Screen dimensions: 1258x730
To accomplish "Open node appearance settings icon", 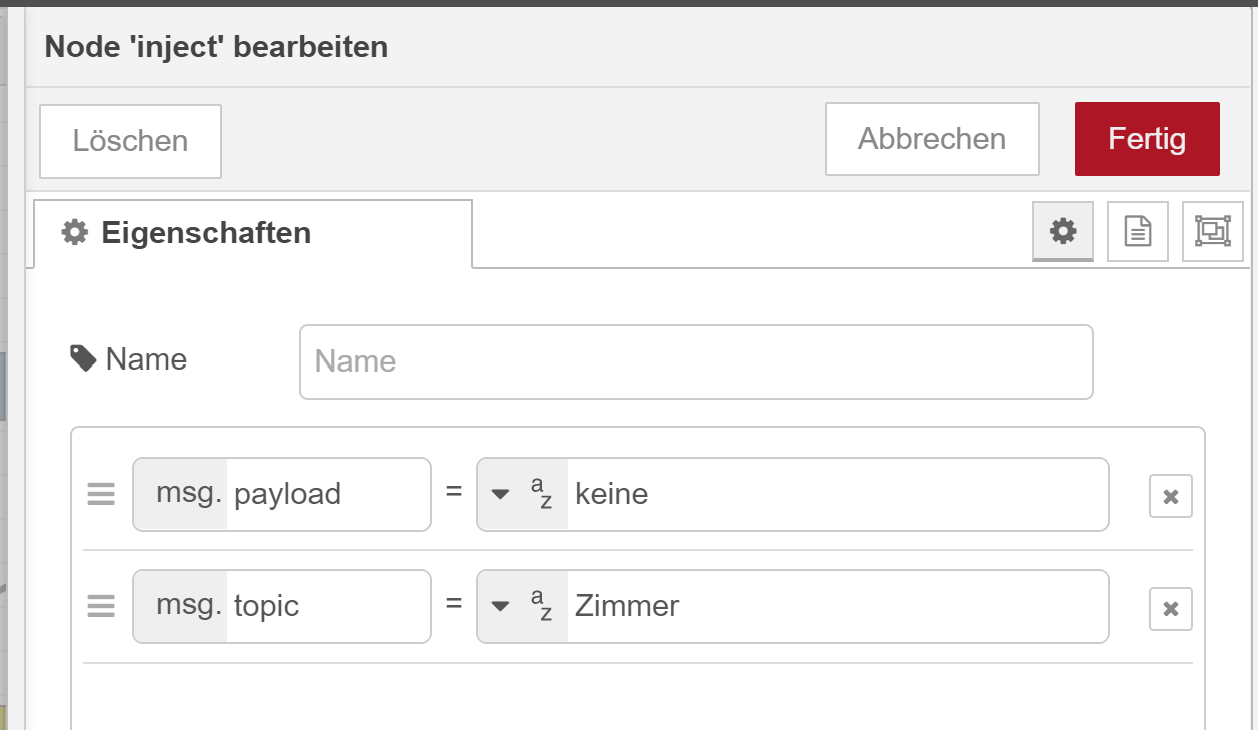I will point(1213,232).
